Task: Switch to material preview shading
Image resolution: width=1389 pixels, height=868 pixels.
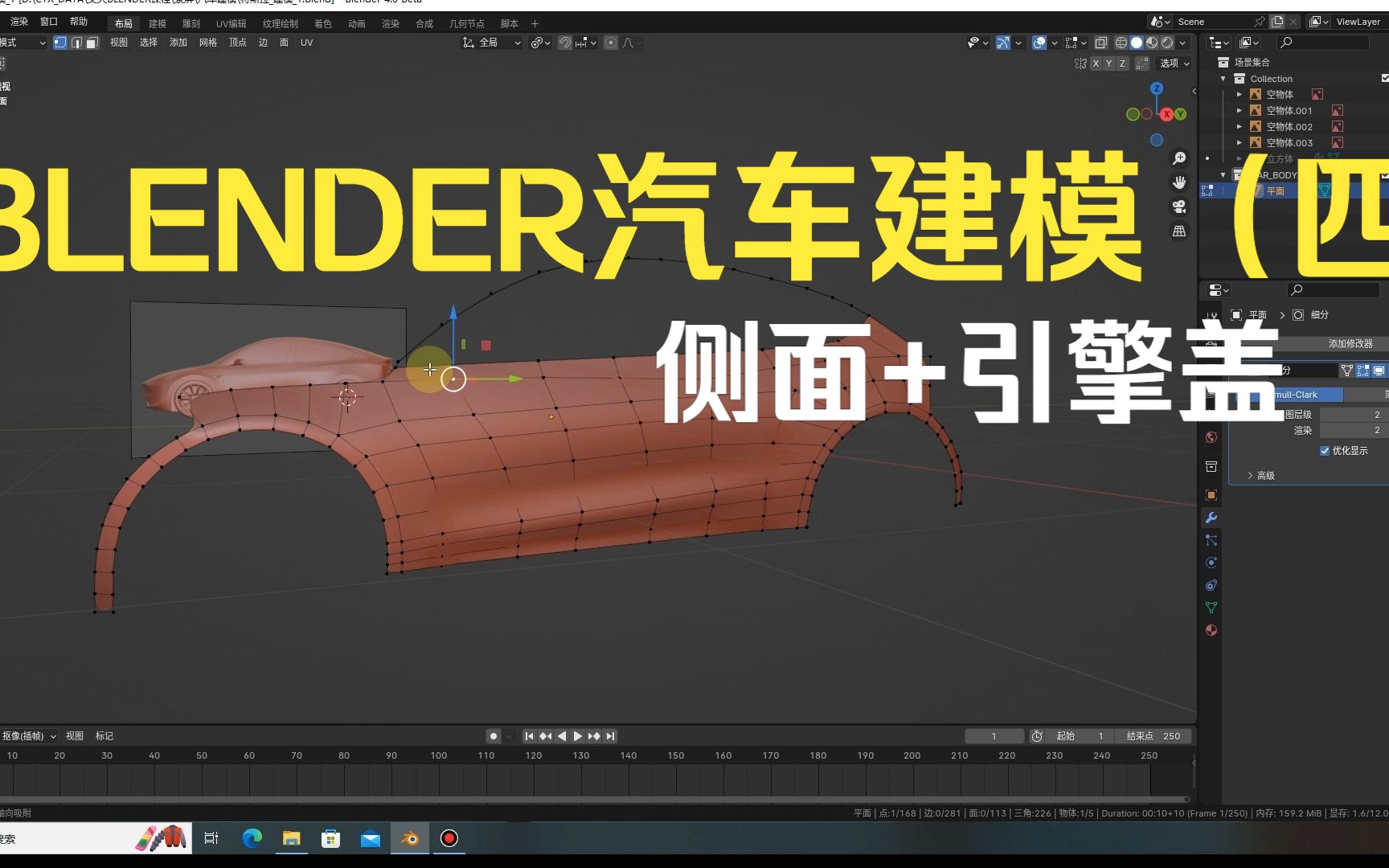Action: click(1152, 43)
